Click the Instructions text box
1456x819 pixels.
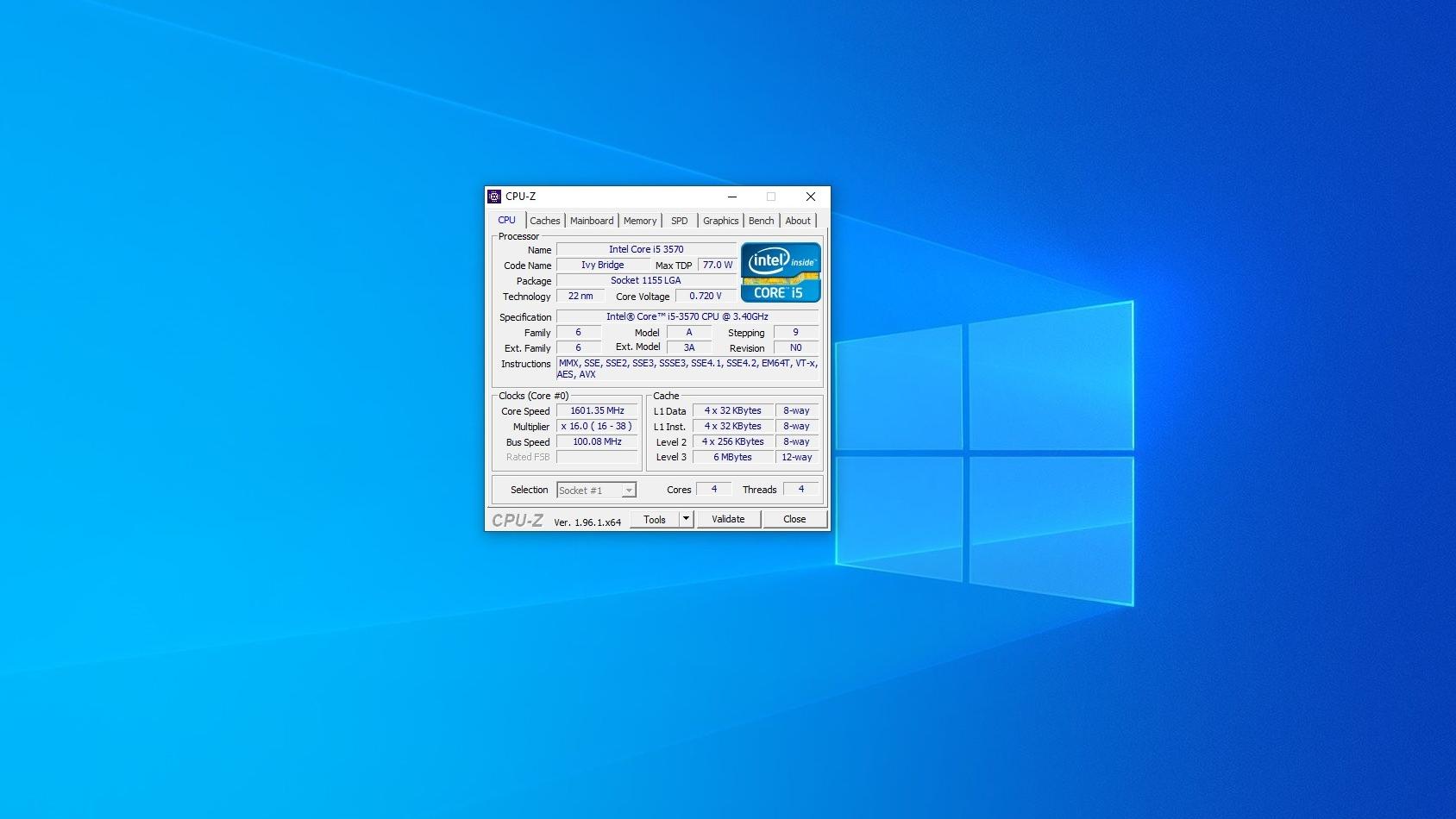pyautogui.click(x=687, y=369)
